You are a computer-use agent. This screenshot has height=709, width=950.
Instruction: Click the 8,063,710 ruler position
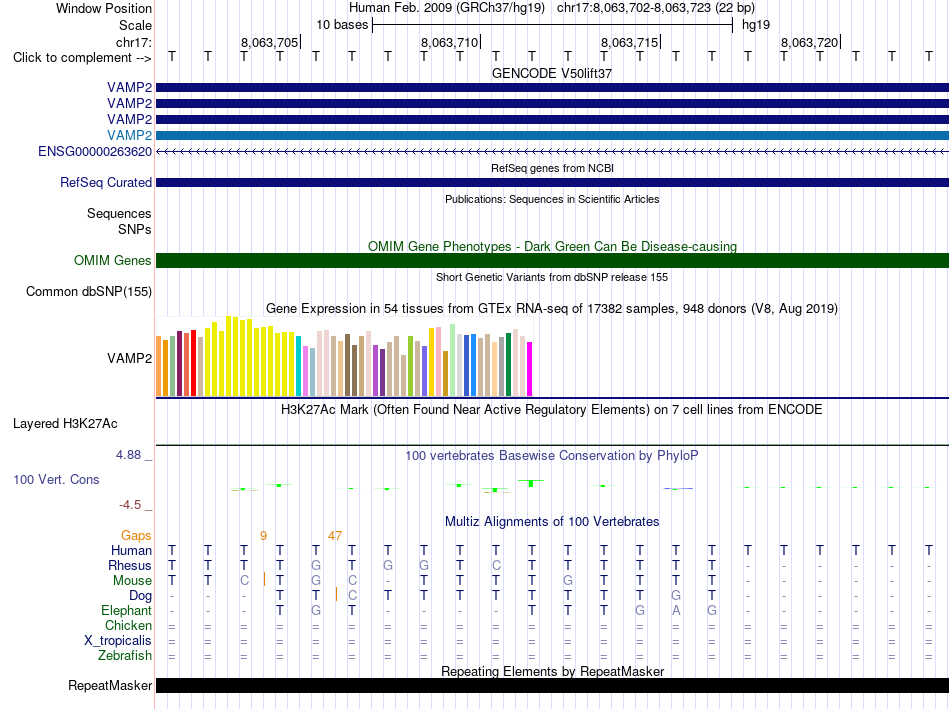point(450,42)
